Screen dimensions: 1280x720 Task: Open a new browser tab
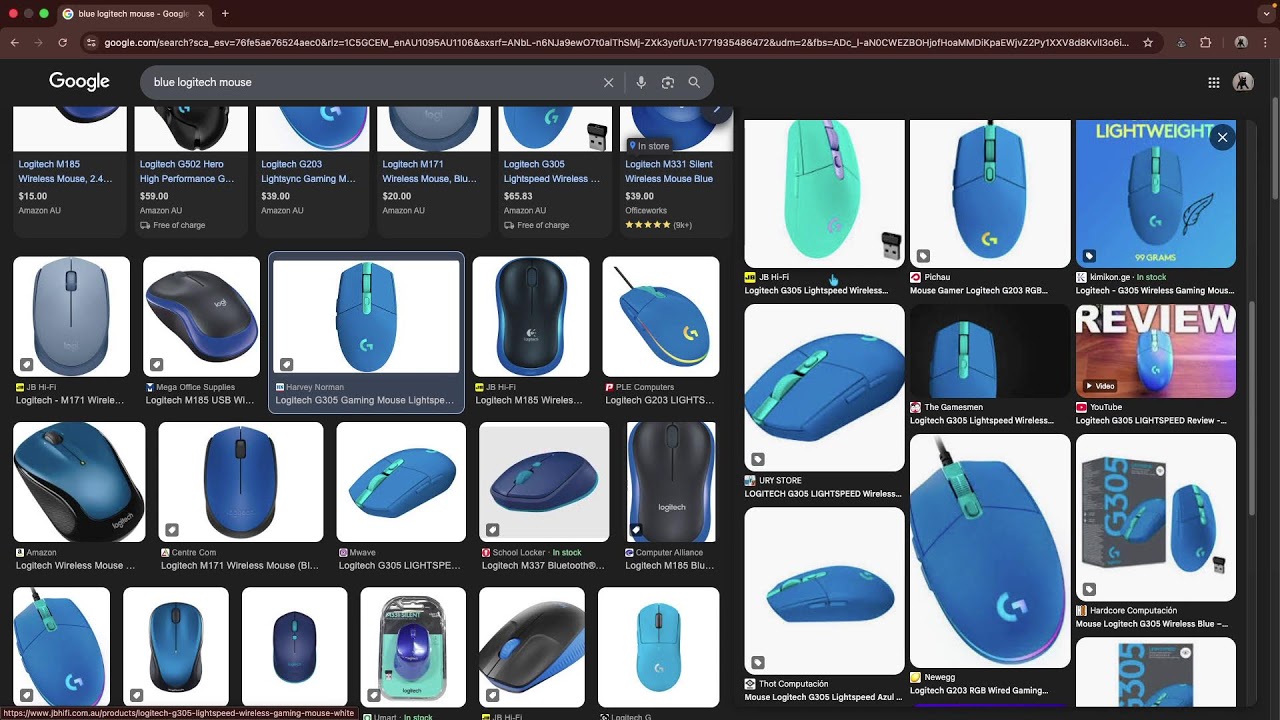pyautogui.click(x=225, y=14)
